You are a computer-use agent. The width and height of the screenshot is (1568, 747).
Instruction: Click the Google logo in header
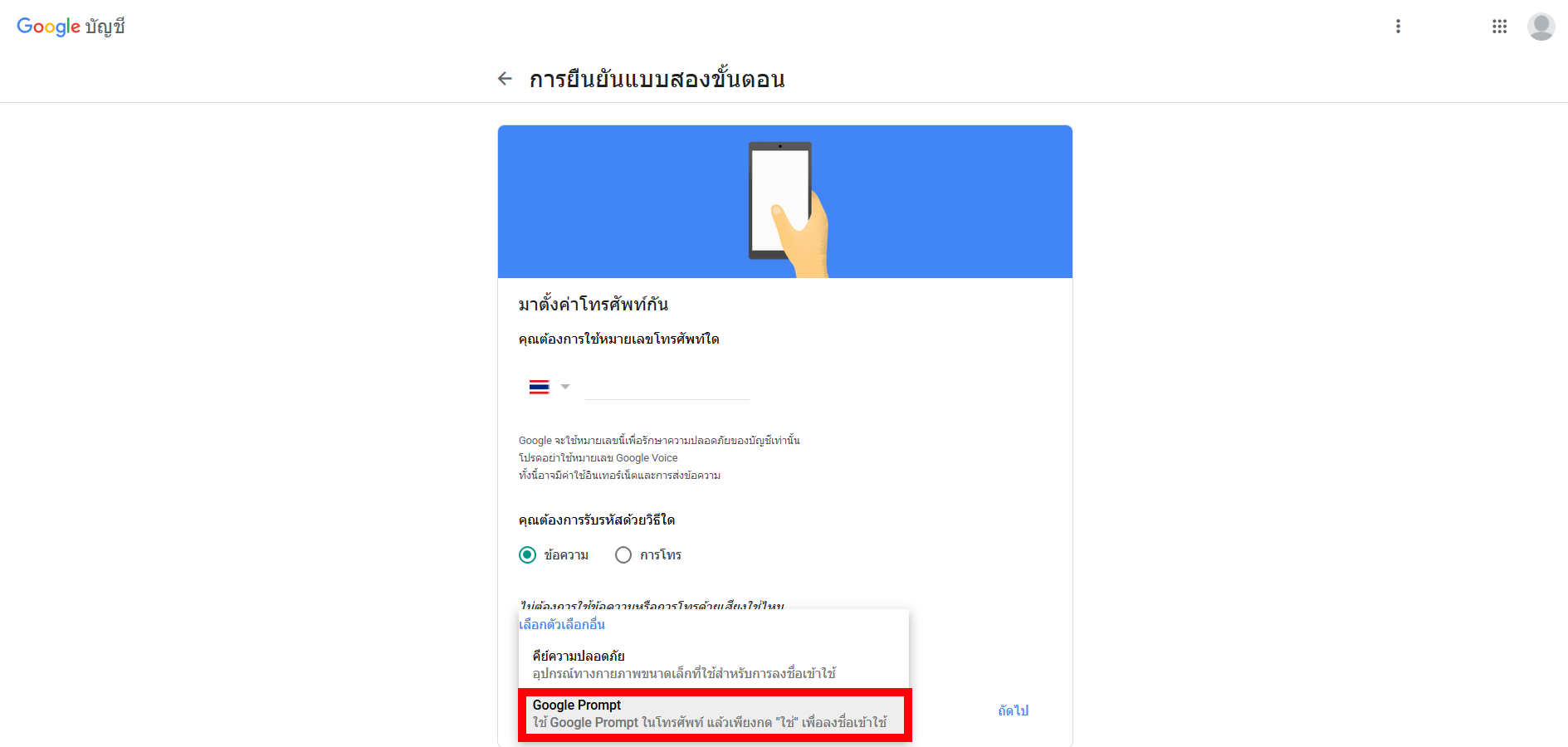click(48, 27)
